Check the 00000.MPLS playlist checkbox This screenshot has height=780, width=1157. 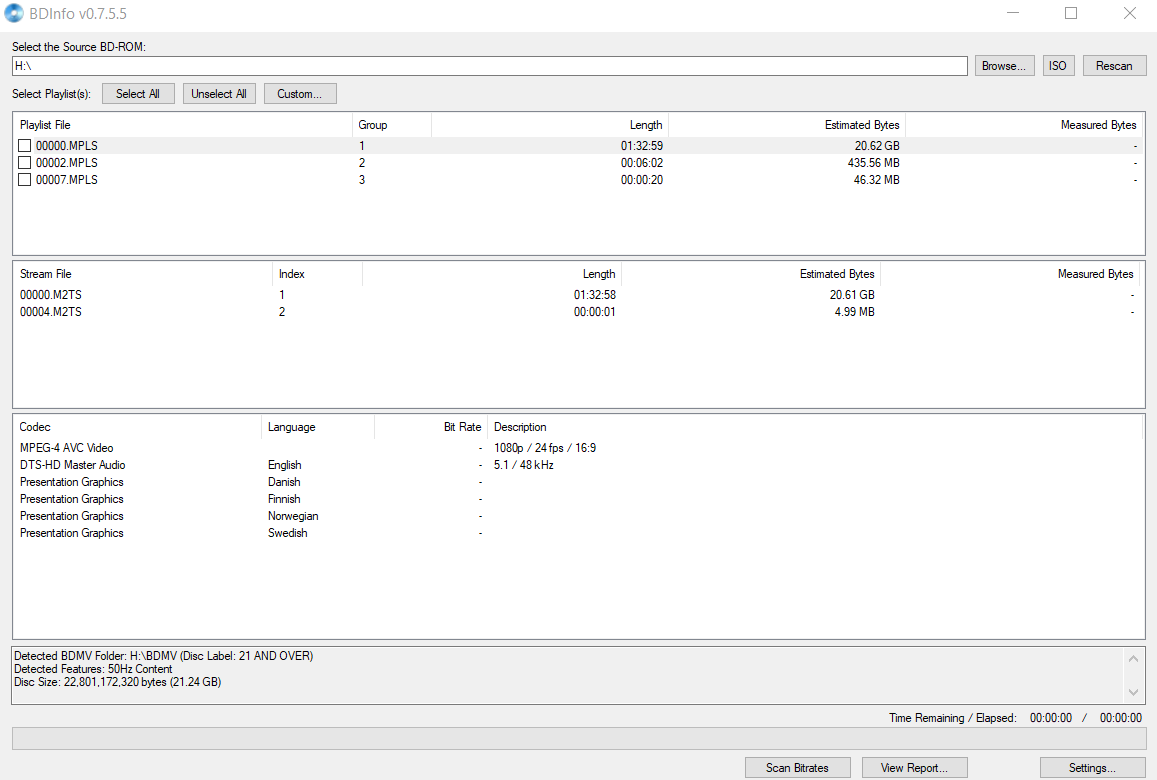pyautogui.click(x=24, y=146)
